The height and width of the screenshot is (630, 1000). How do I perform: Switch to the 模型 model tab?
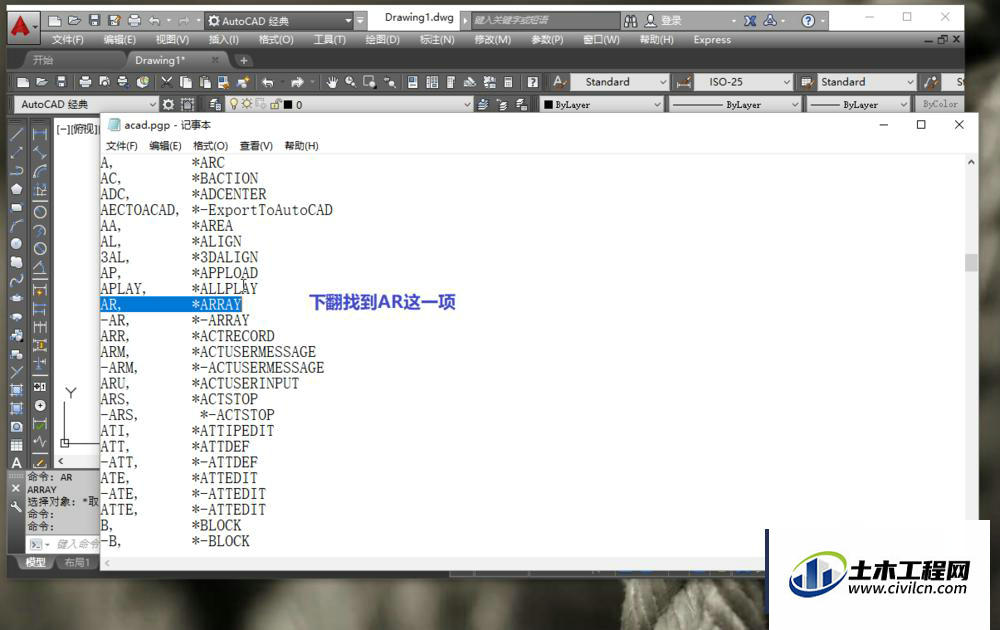point(35,562)
